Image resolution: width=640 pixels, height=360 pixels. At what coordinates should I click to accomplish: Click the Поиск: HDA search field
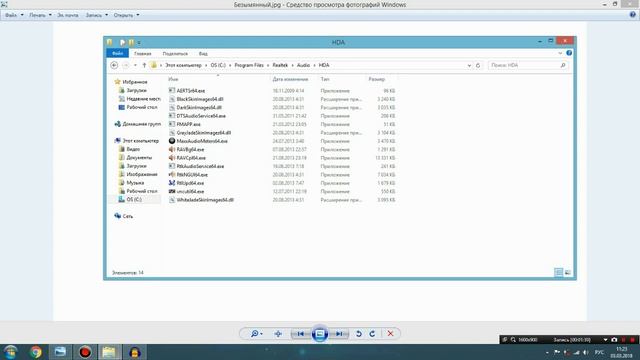[528, 65]
